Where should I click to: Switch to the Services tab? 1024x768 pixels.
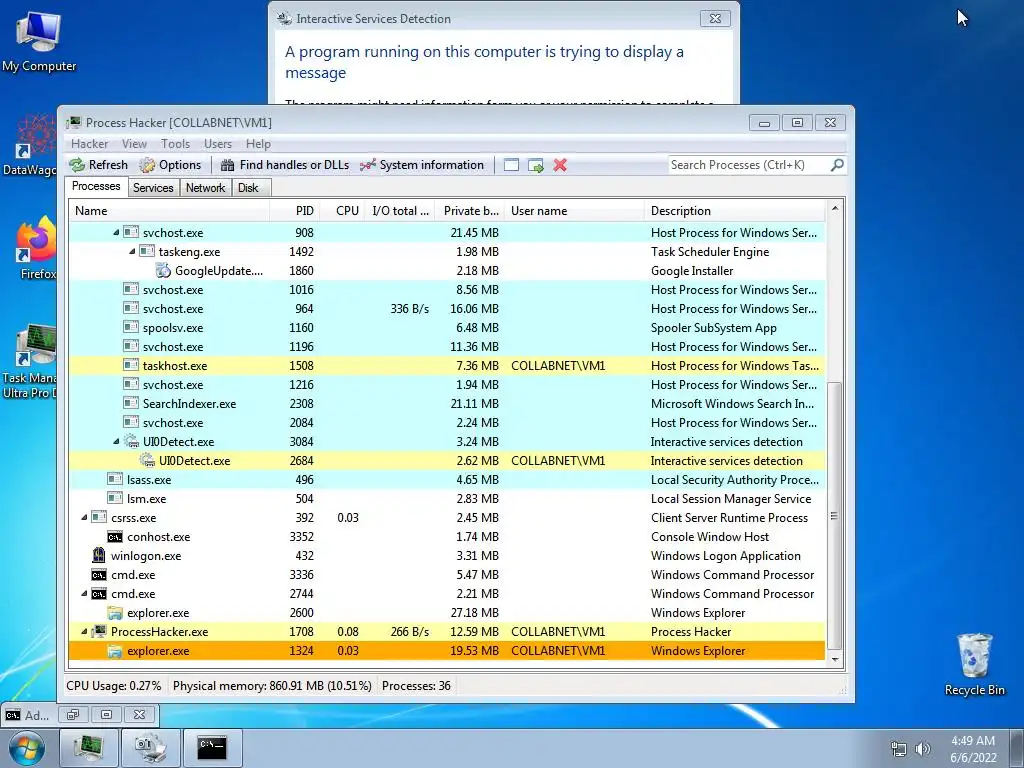tap(153, 188)
